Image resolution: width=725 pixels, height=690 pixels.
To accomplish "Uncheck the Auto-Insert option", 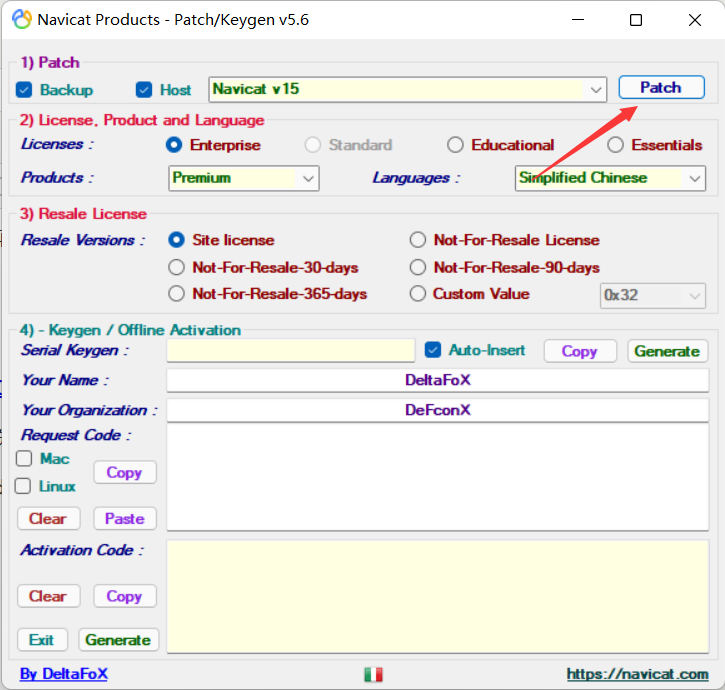I will tap(433, 350).
